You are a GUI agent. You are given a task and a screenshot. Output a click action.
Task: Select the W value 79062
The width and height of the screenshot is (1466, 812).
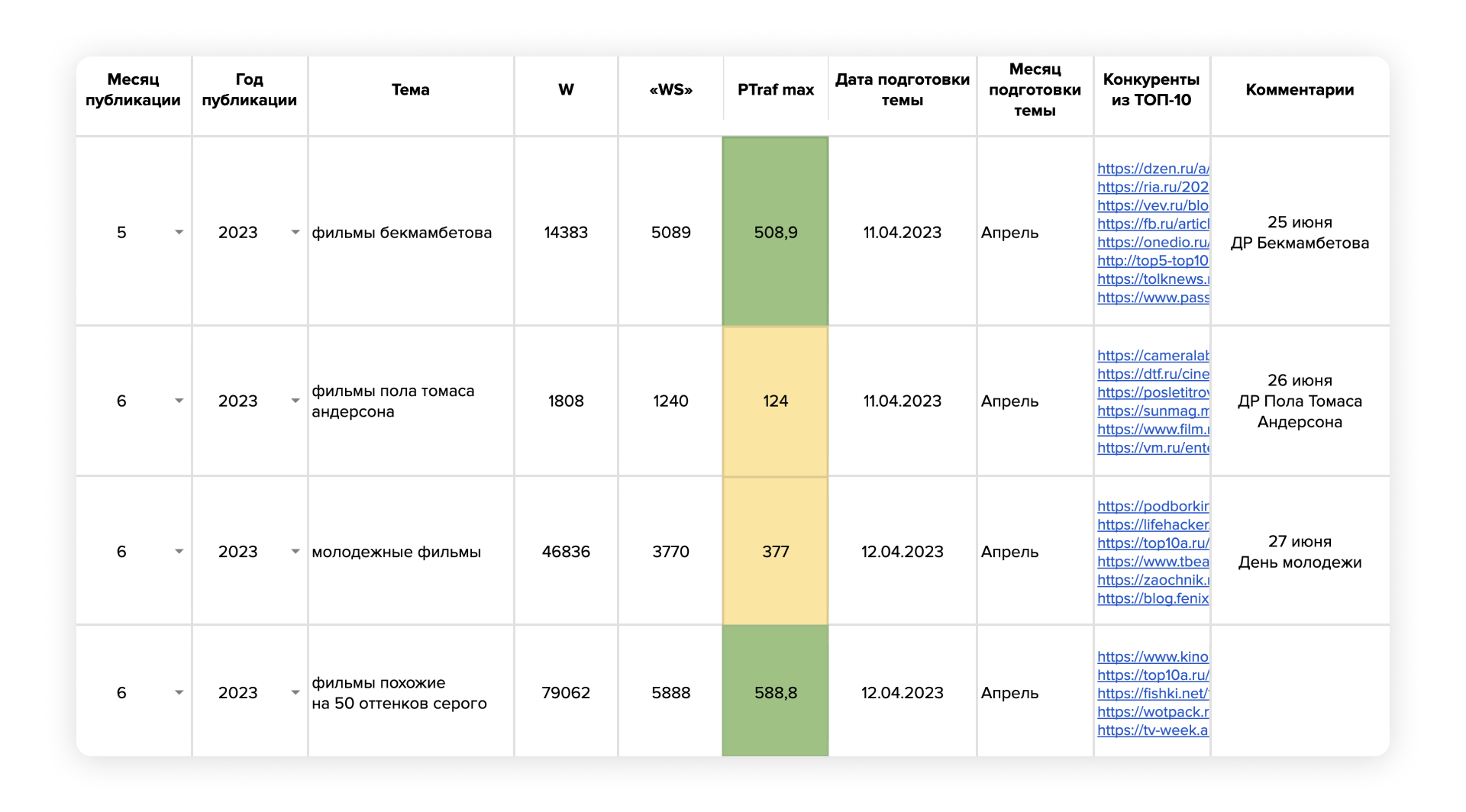pyautogui.click(x=565, y=692)
